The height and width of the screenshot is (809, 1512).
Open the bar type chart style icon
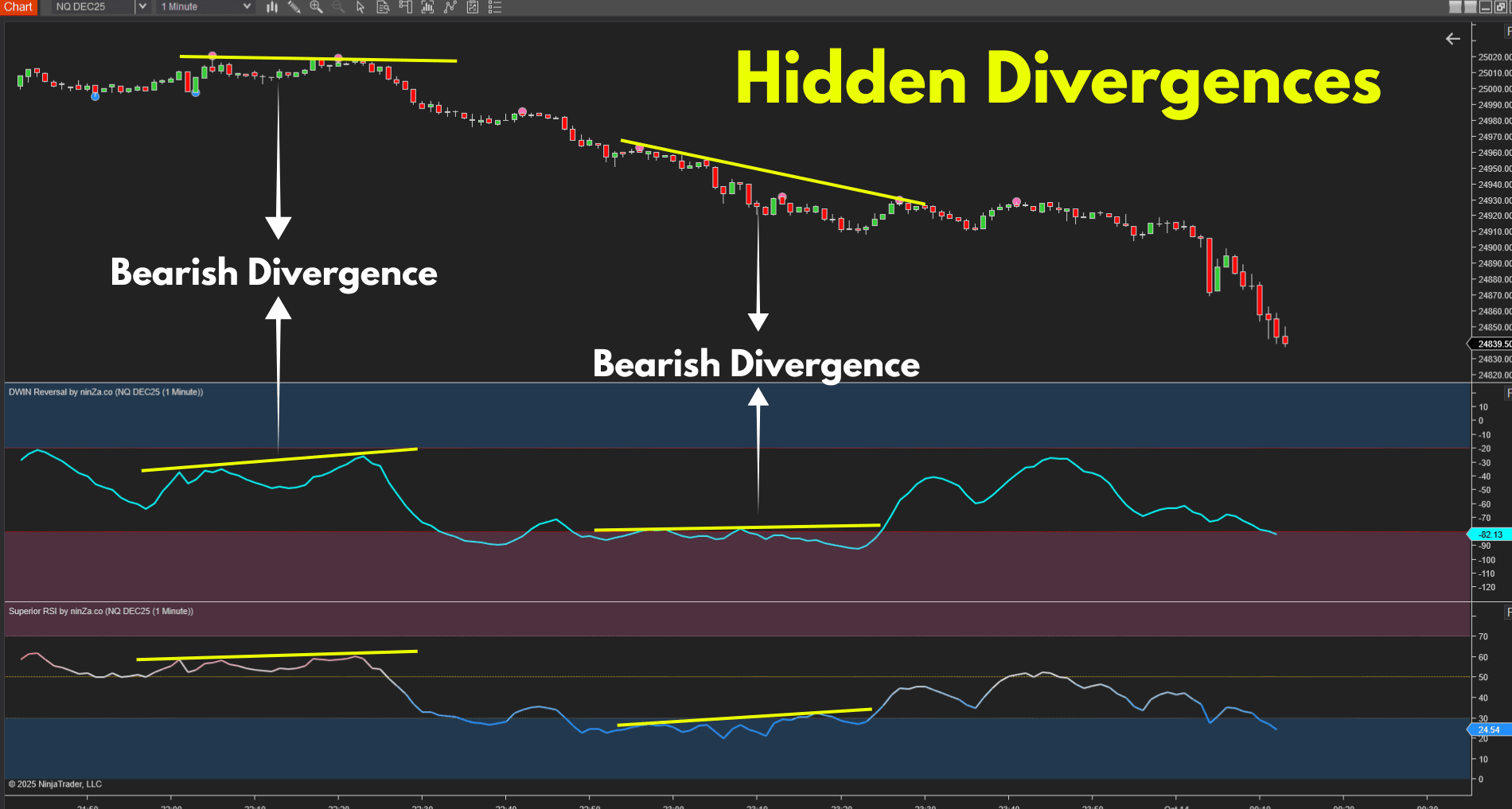click(x=272, y=7)
